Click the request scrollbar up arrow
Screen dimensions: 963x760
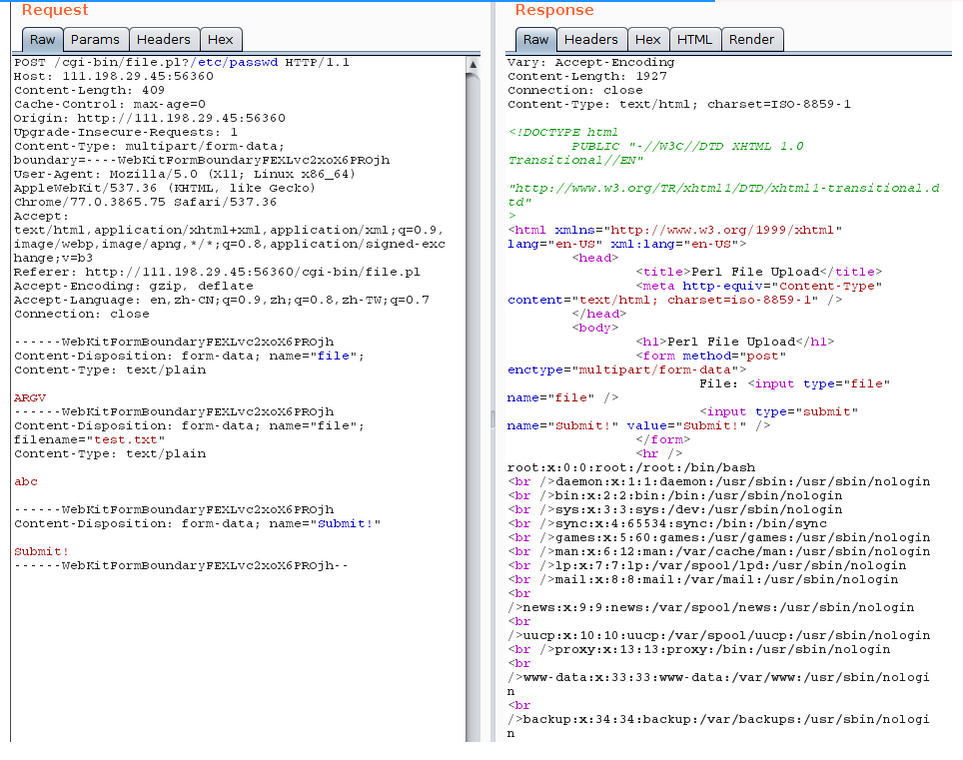(473, 64)
